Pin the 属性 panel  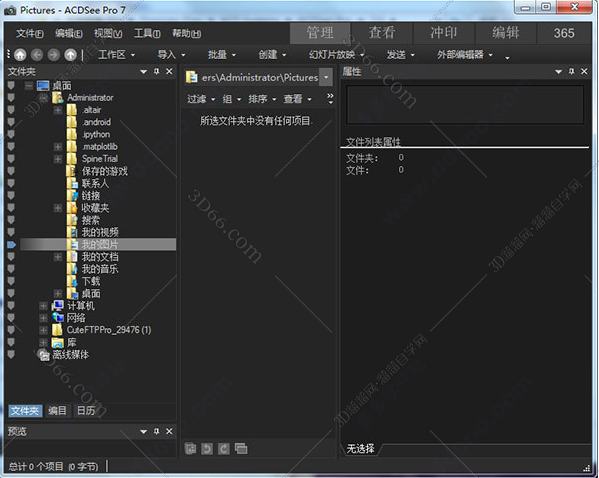click(x=571, y=71)
